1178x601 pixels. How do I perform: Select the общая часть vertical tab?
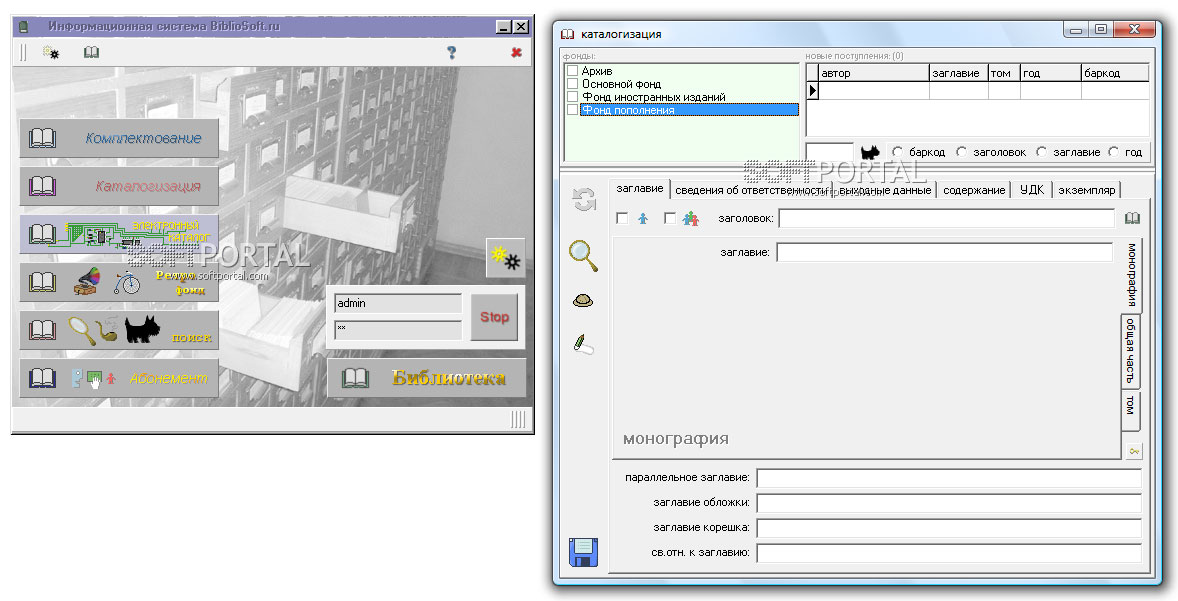tap(1130, 351)
